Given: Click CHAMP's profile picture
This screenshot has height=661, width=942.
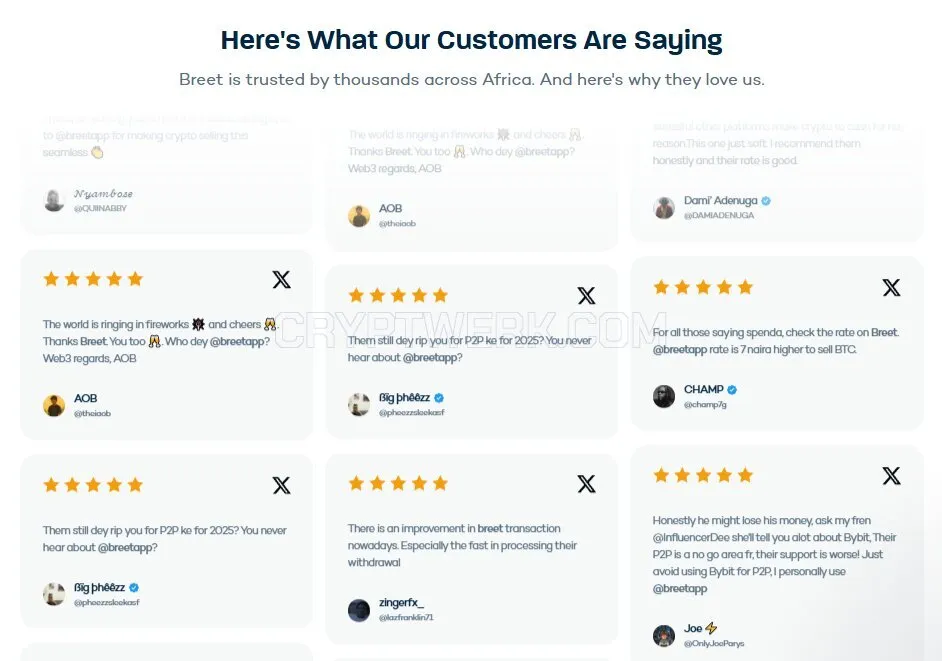Looking at the screenshot, I should pos(664,397).
